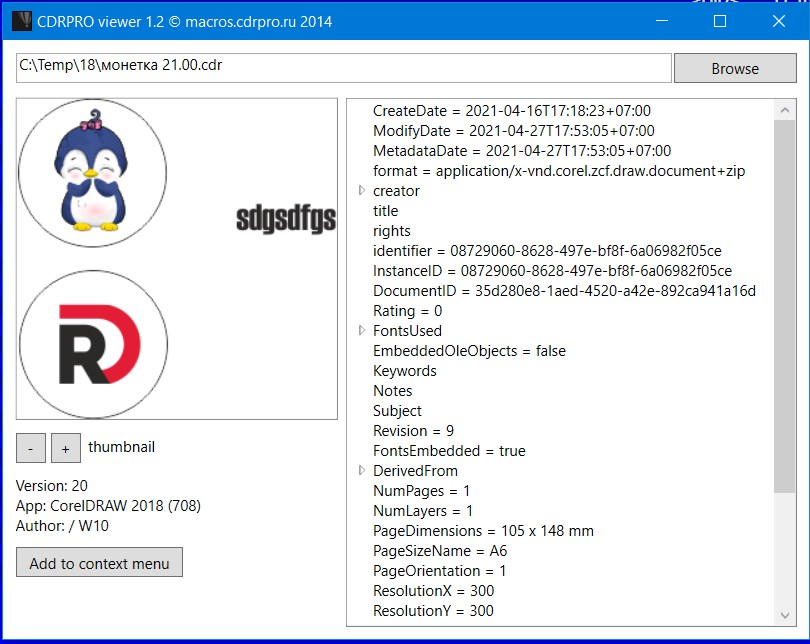Click the file path input field
The height and width of the screenshot is (644, 810).
coord(344,68)
